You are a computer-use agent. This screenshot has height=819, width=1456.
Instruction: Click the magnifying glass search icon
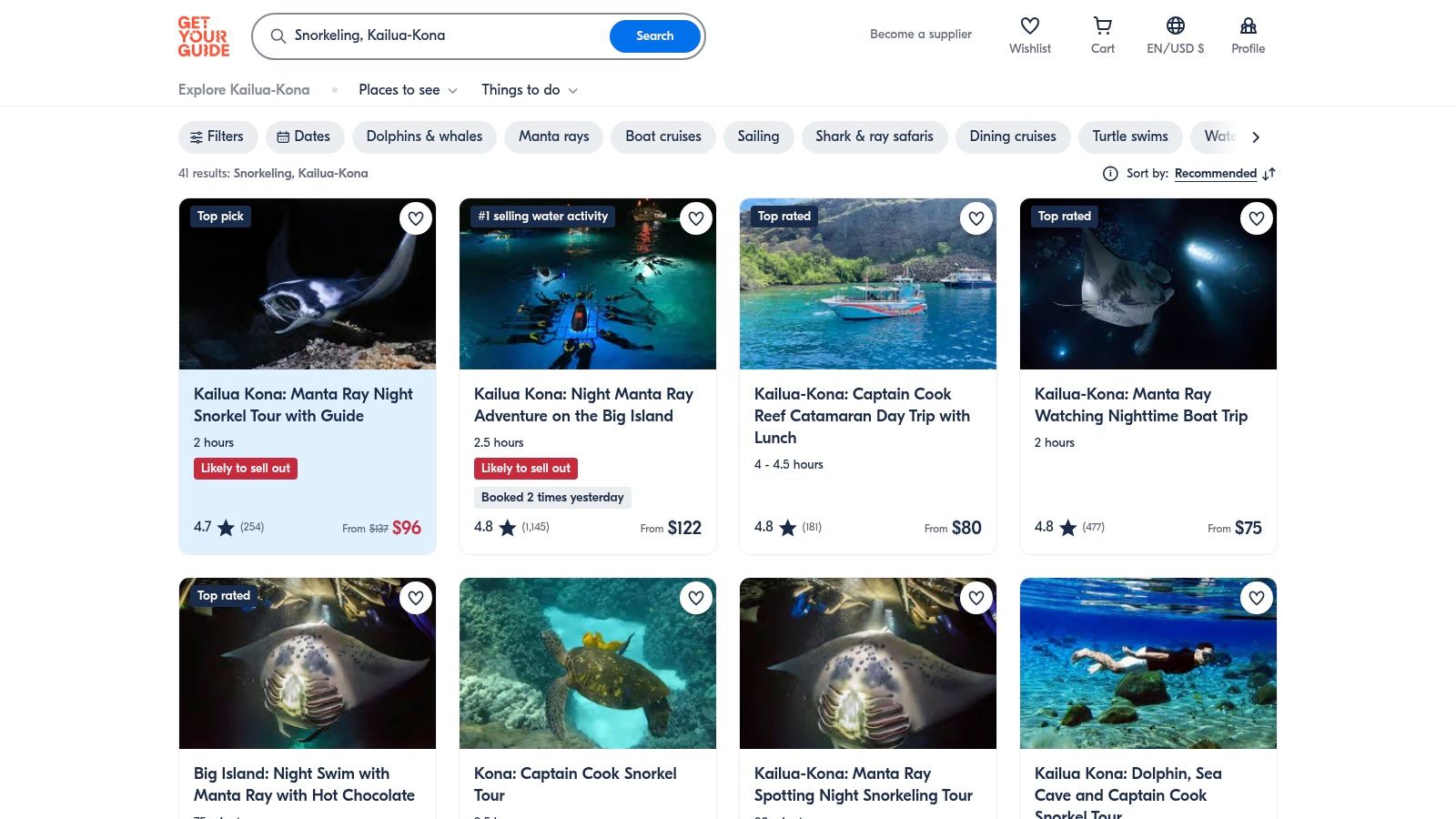pyautogui.click(x=278, y=35)
